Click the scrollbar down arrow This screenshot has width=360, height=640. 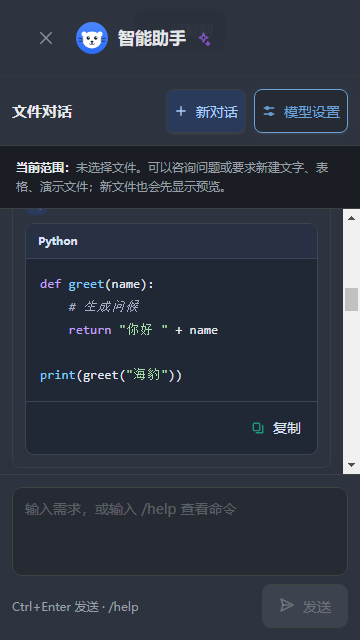click(351, 465)
